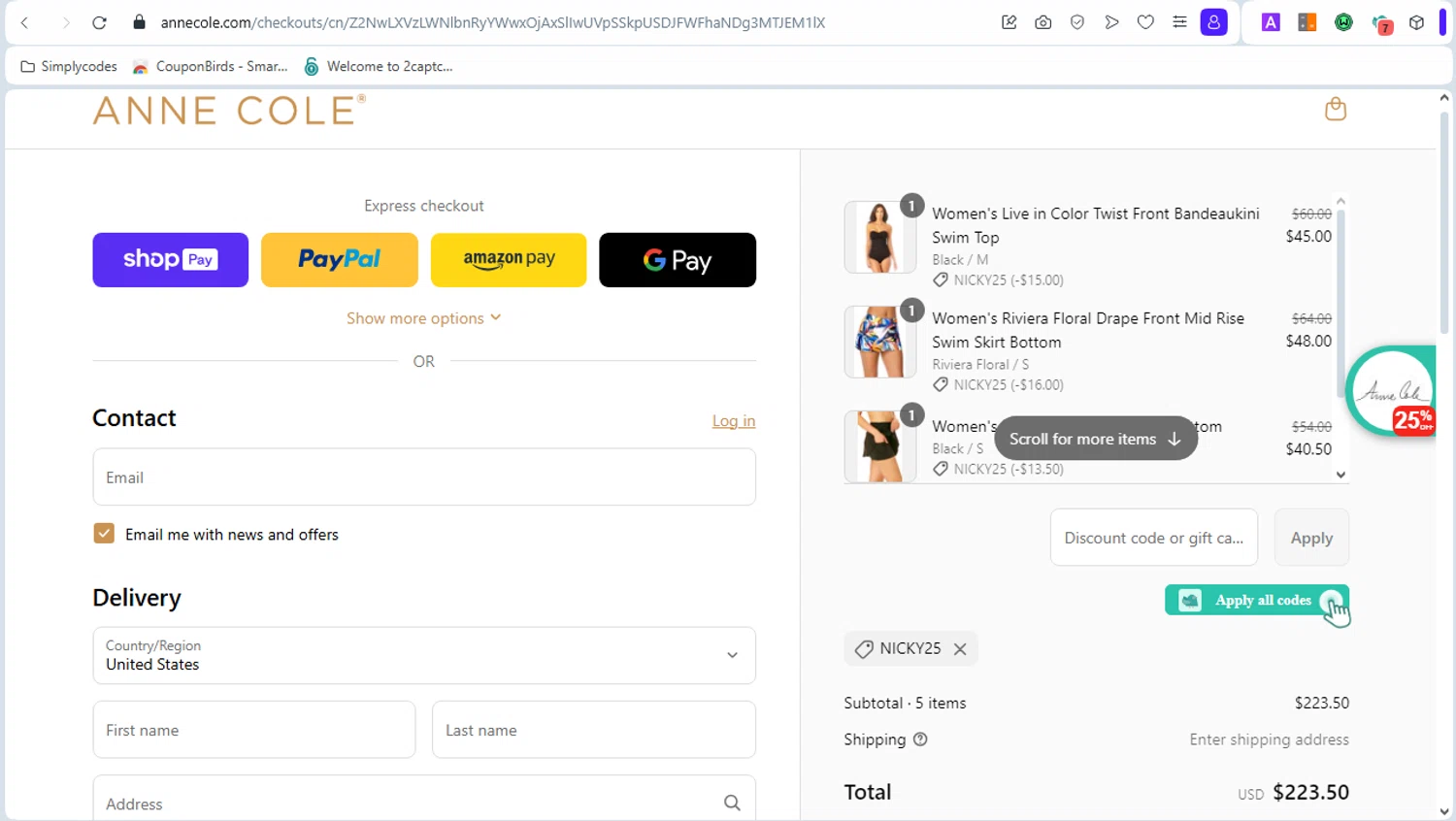The height and width of the screenshot is (821, 1456).
Task: Pay with Shop Pay button
Action: (x=171, y=260)
